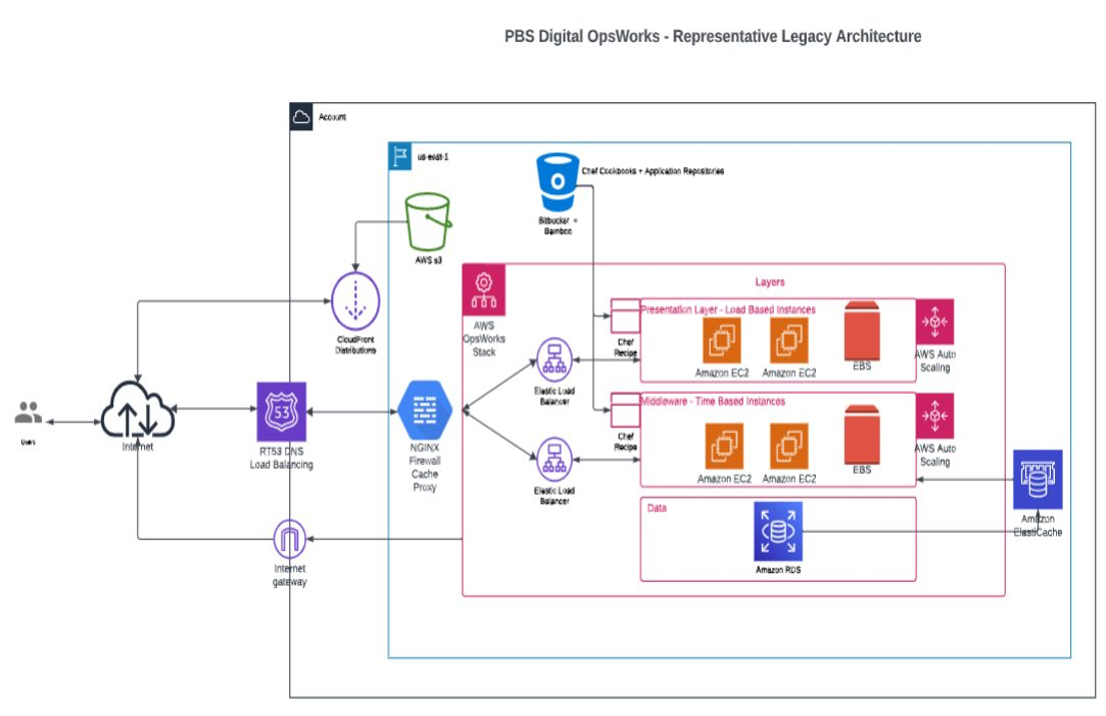
Task: Click the upper Elastic Load Balancer icon
Action: point(553,360)
